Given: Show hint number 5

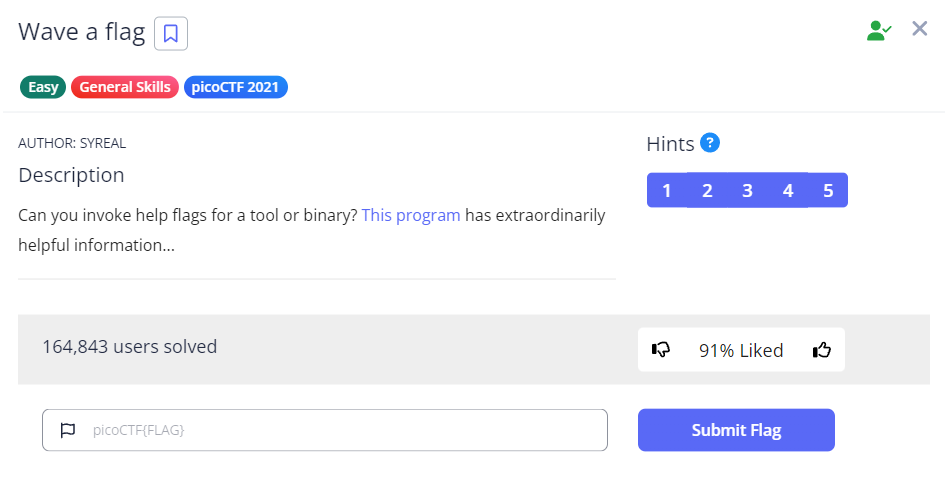Looking at the screenshot, I should (828, 190).
